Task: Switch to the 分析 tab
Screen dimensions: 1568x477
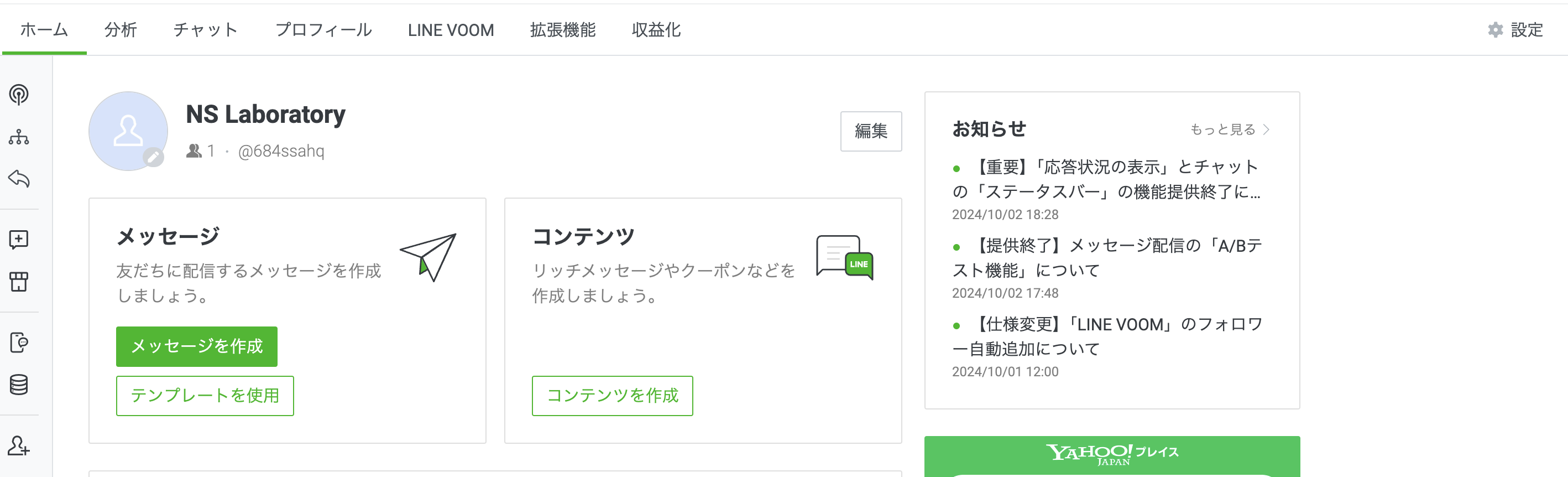Action: pyautogui.click(x=121, y=30)
